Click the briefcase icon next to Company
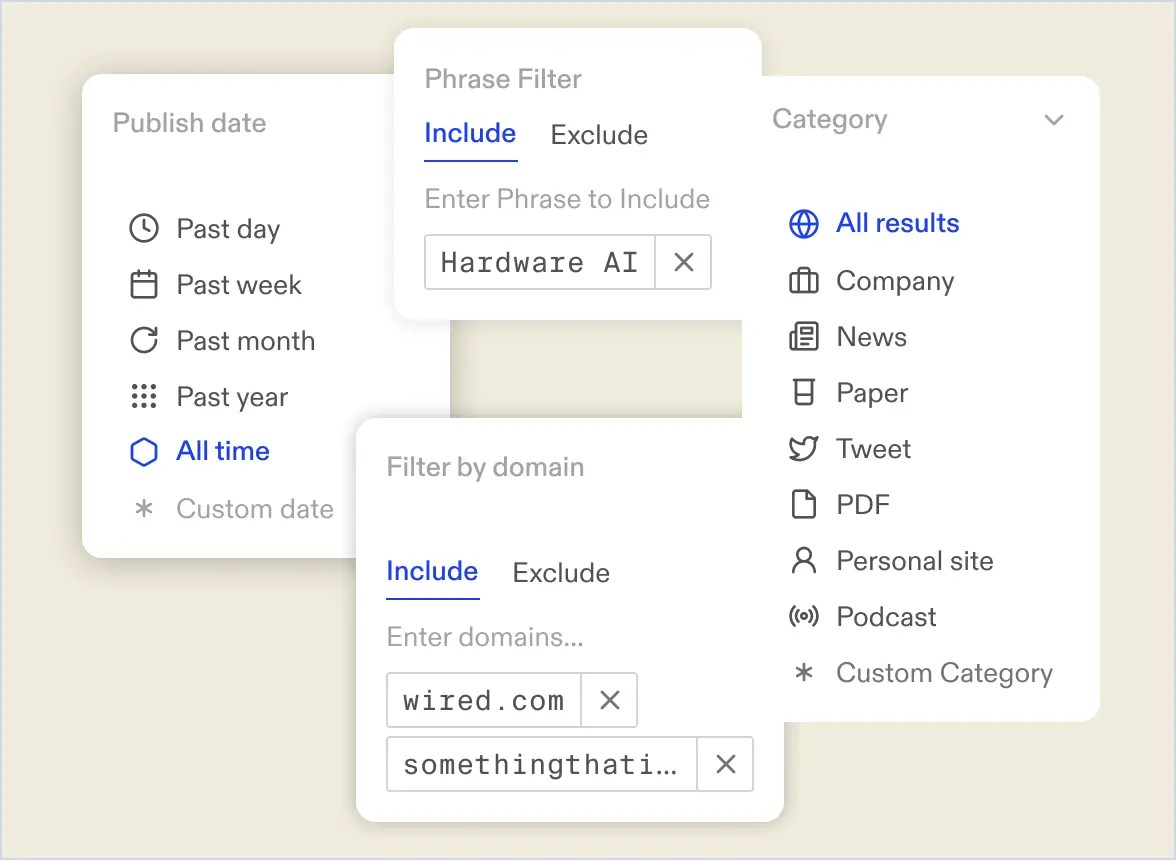 click(804, 280)
